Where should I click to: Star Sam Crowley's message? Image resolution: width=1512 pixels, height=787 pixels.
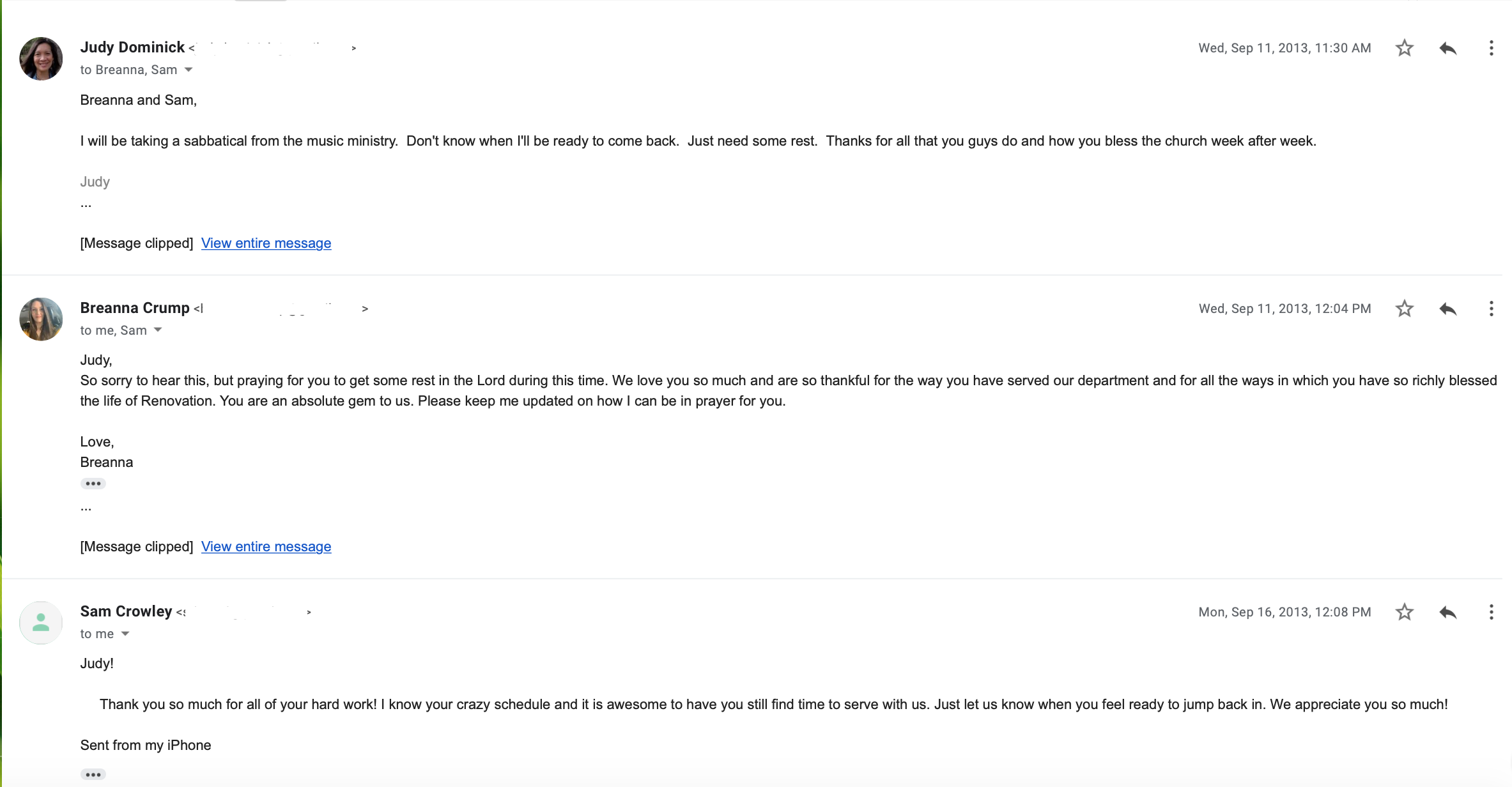coord(1404,612)
